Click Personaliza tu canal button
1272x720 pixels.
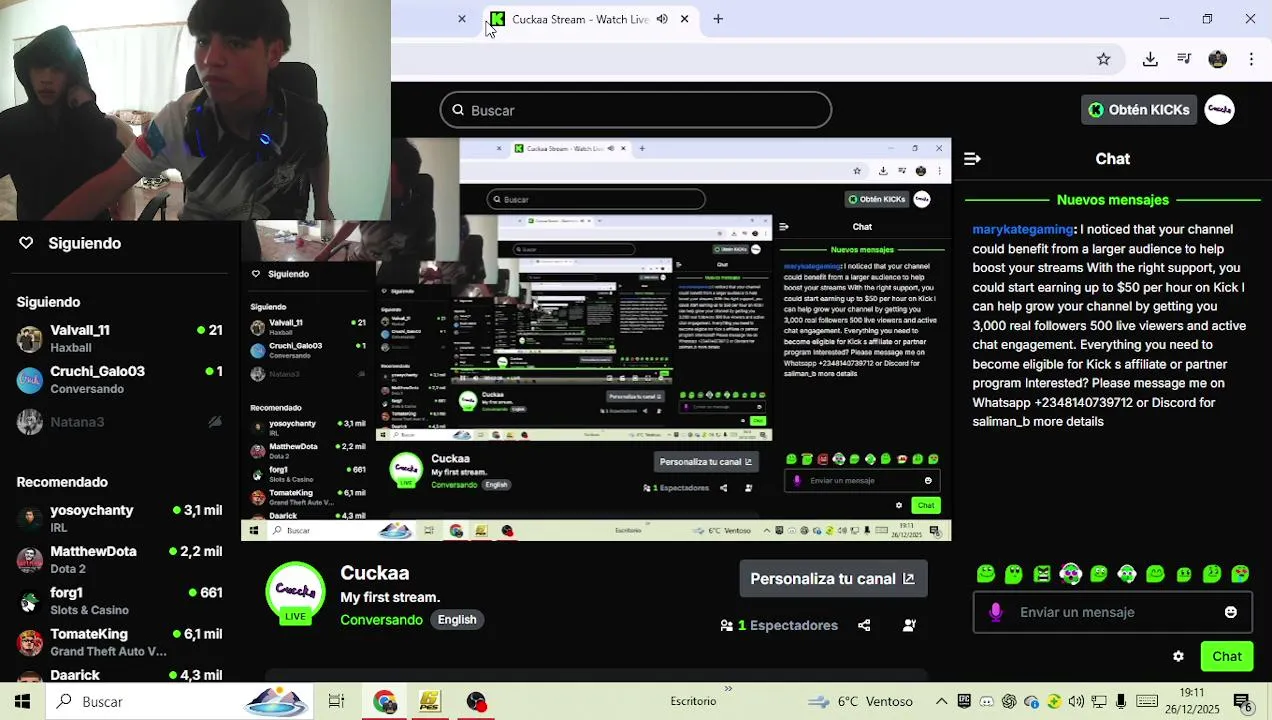[833, 578]
